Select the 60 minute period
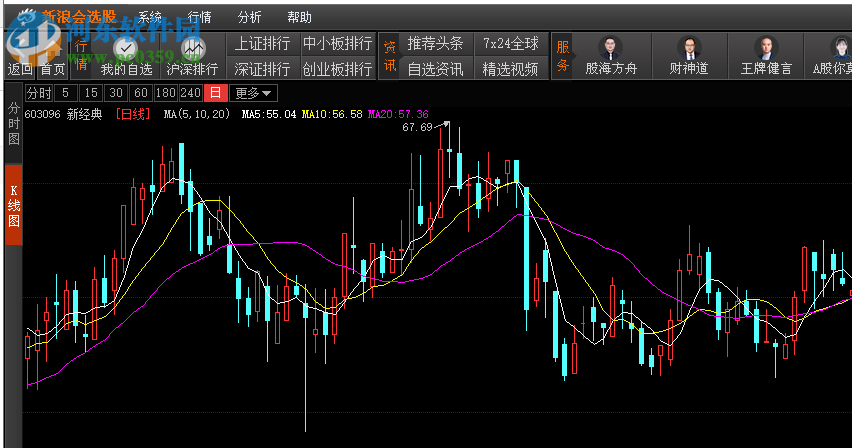 pos(141,93)
